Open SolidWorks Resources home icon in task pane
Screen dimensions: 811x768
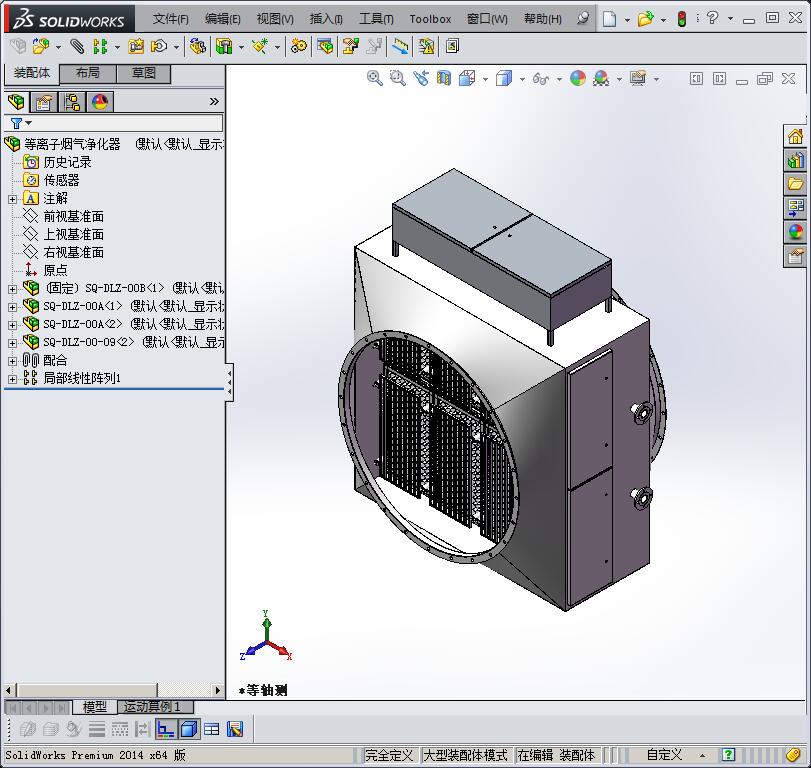[x=795, y=137]
